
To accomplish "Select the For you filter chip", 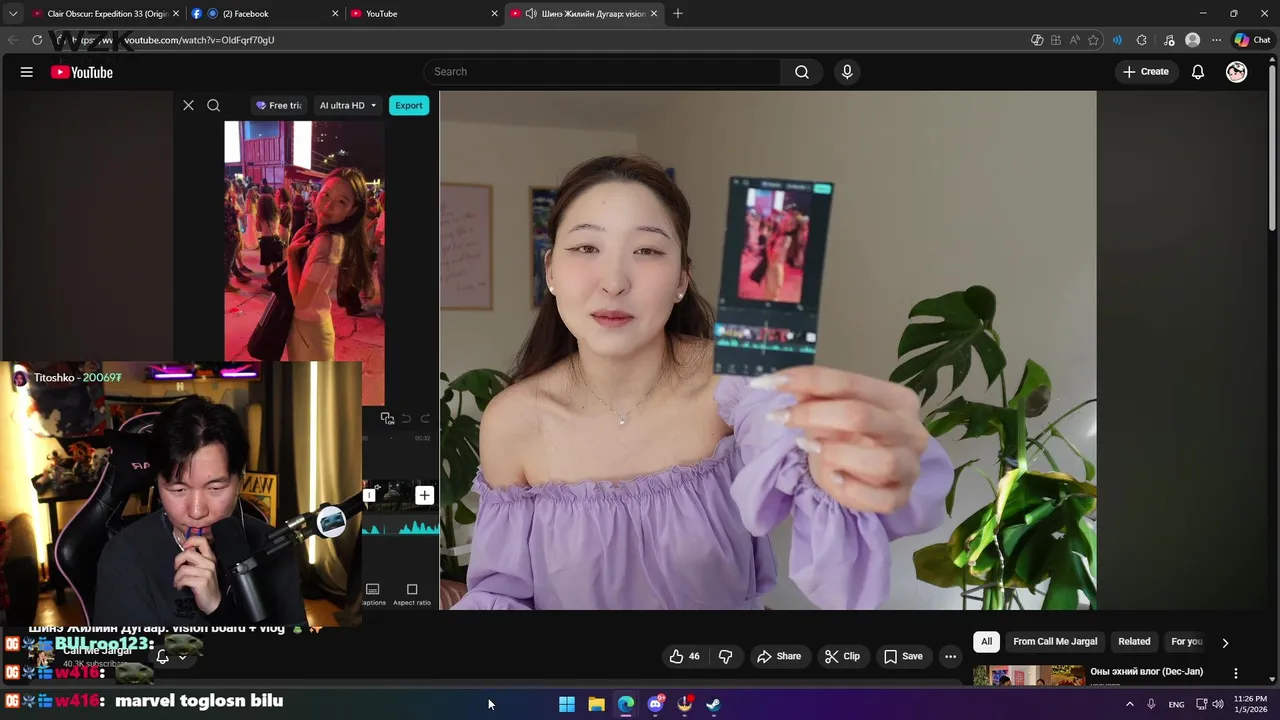I will [1187, 642].
